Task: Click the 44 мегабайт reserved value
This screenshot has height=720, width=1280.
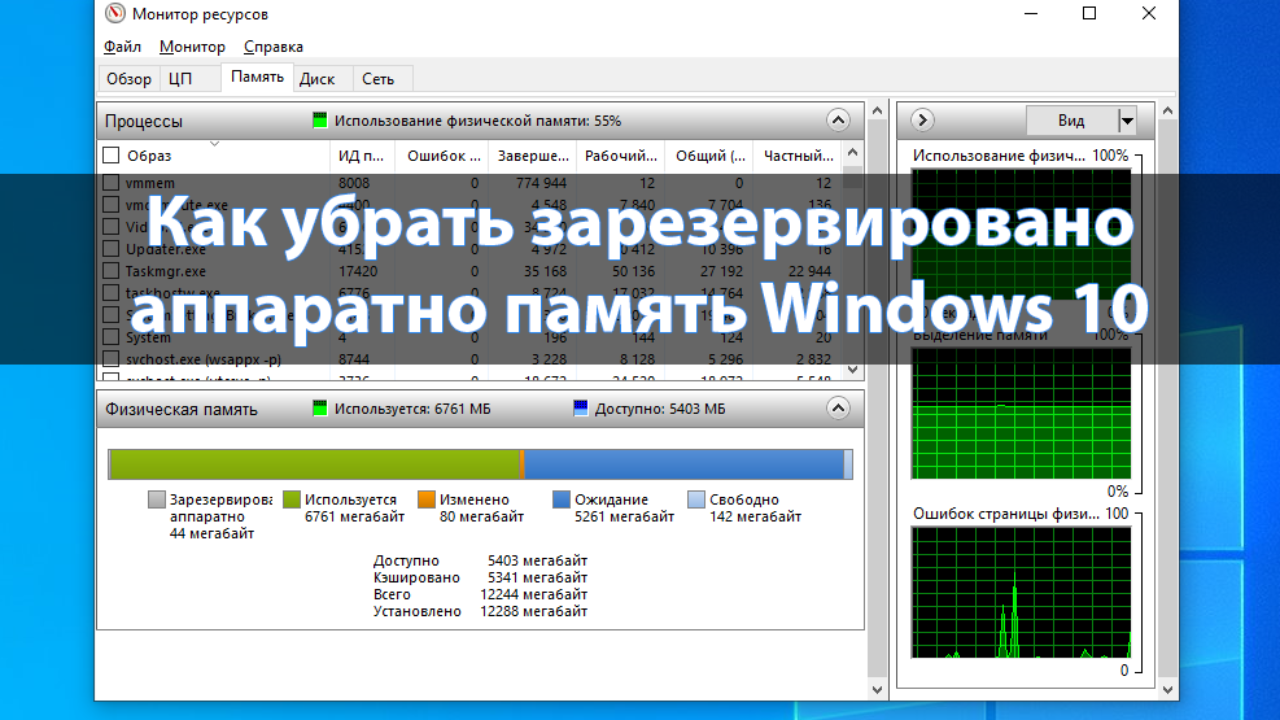Action: coord(212,534)
